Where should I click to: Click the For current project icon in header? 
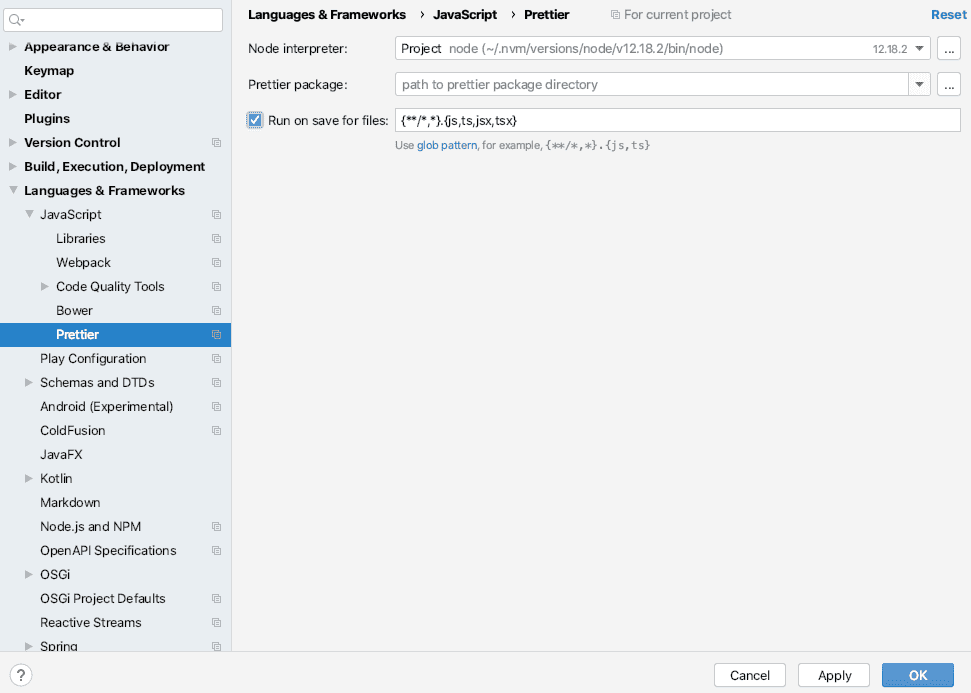[x=615, y=14]
